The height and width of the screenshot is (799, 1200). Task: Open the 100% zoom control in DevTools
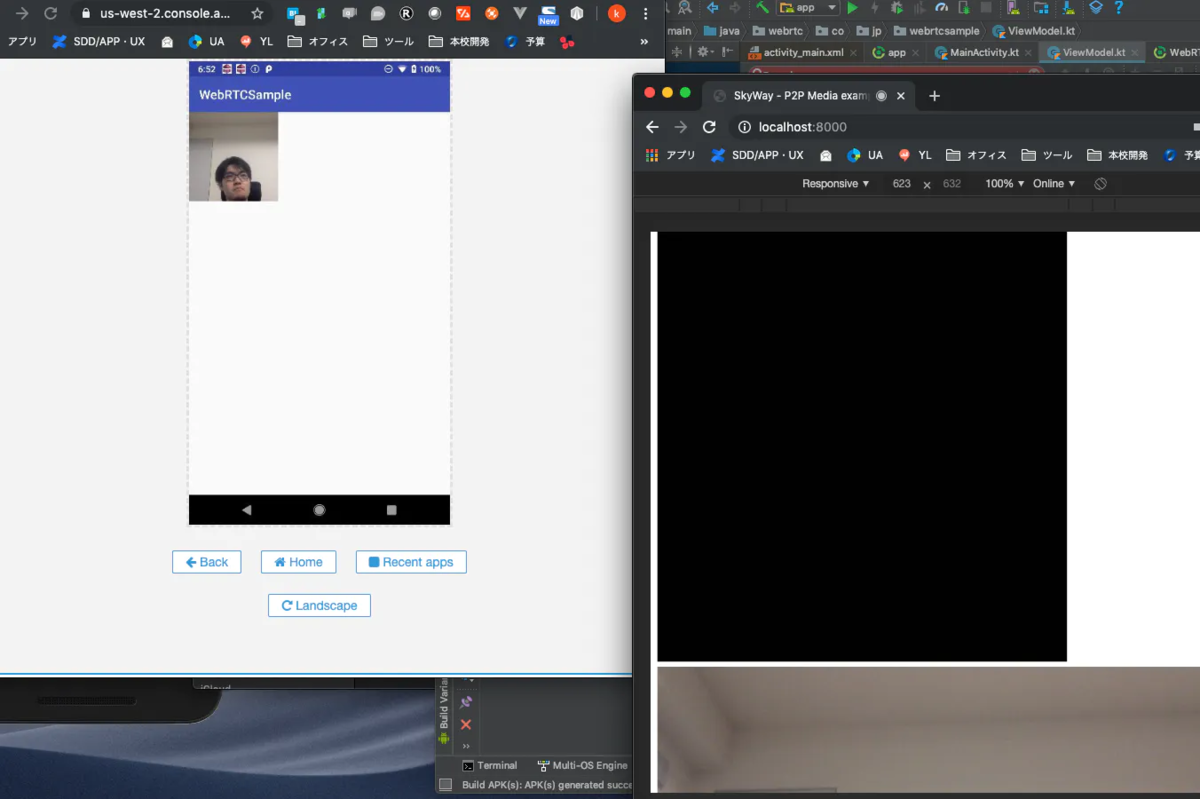click(1000, 183)
